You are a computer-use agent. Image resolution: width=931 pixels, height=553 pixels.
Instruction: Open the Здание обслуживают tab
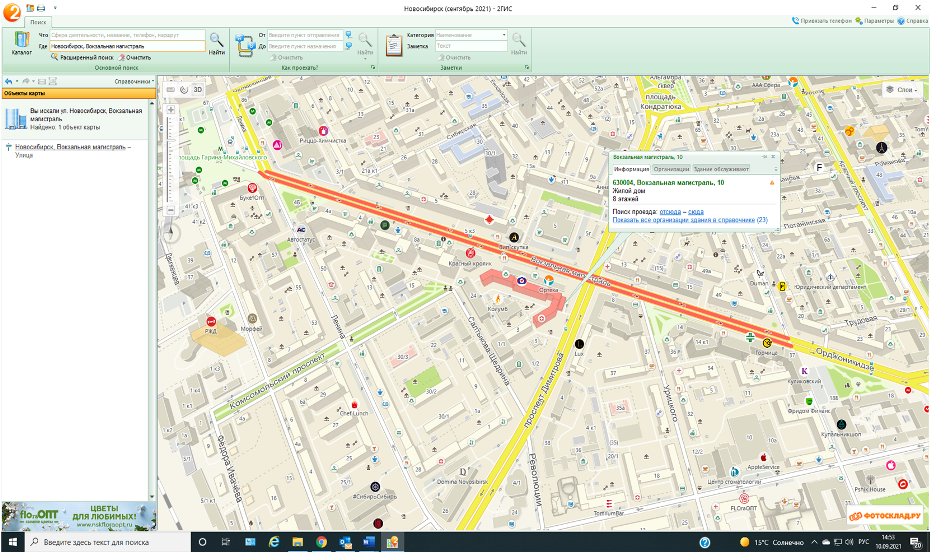tap(721, 169)
